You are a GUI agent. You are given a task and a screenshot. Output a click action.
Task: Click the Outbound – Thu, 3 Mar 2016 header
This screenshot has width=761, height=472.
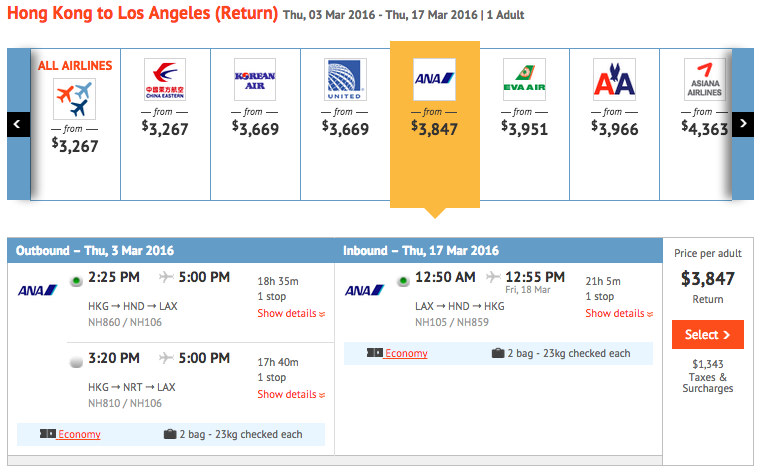(x=95, y=251)
